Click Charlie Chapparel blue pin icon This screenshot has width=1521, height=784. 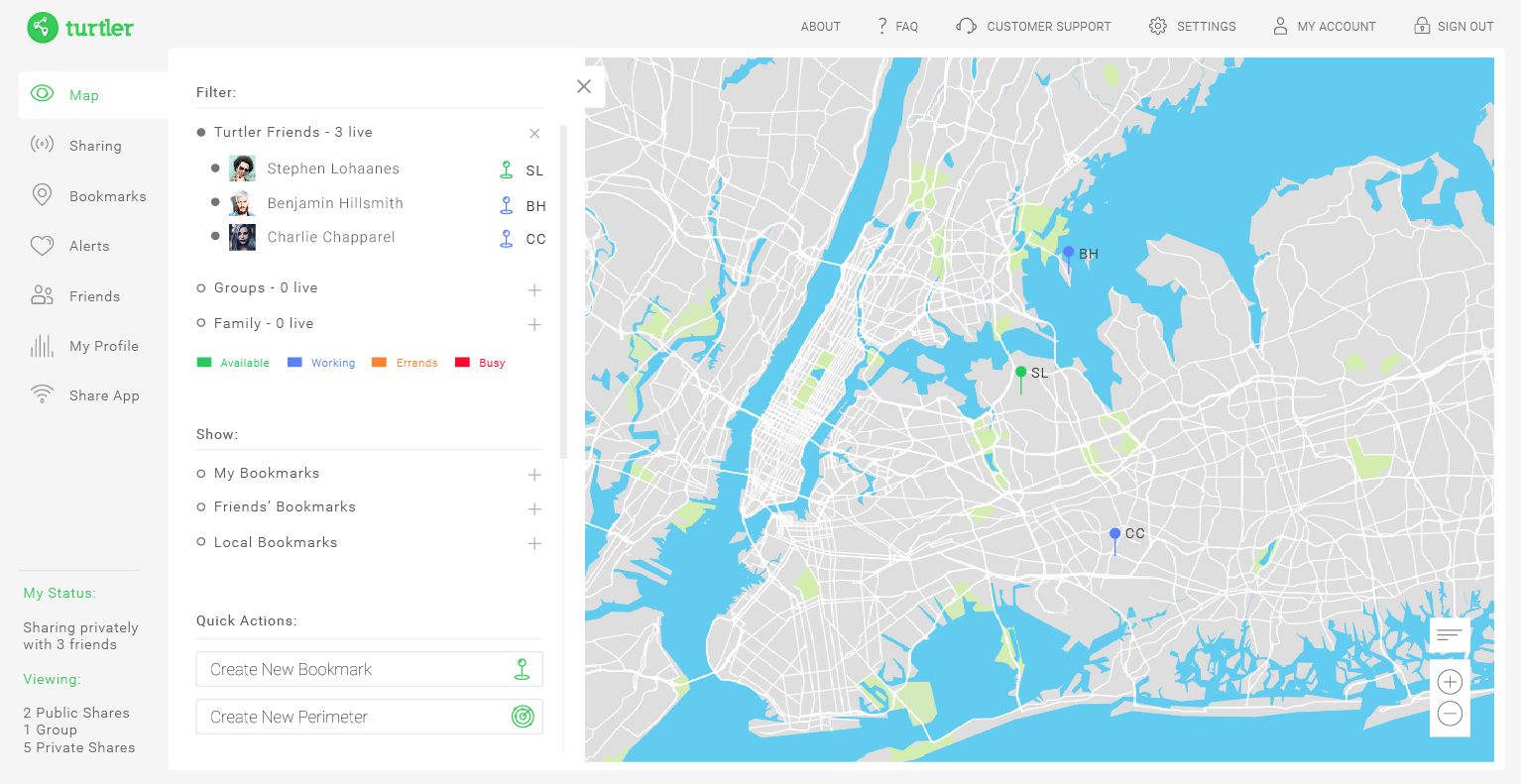coord(507,238)
